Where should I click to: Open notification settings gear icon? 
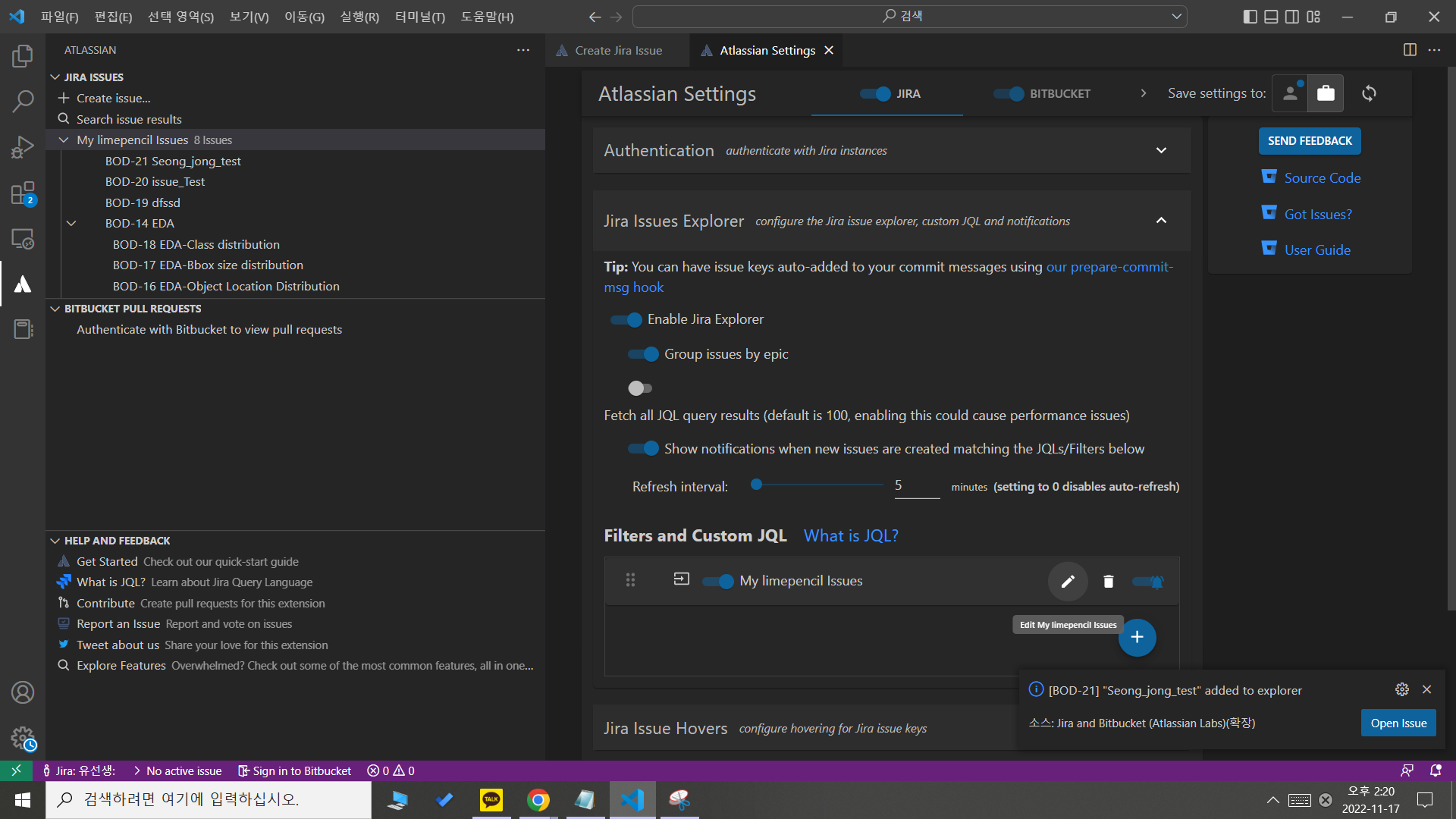pyautogui.click(x=1401, y=689)
